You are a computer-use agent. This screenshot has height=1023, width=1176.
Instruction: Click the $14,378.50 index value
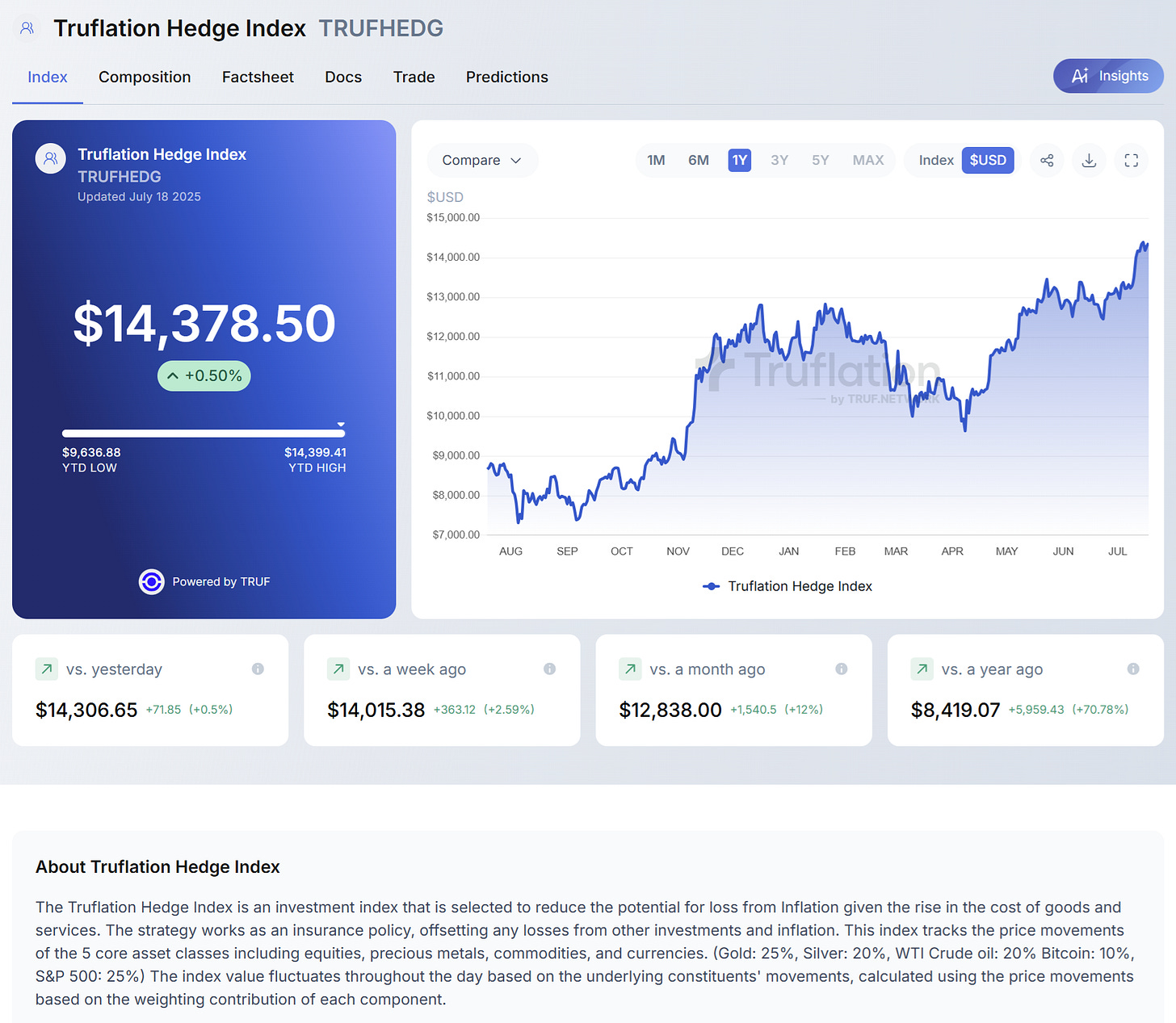204,324
